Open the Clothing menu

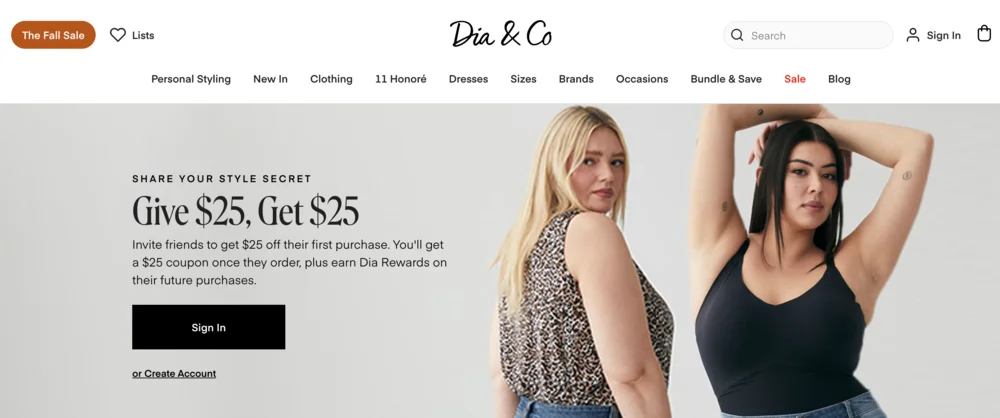(331, 79)
